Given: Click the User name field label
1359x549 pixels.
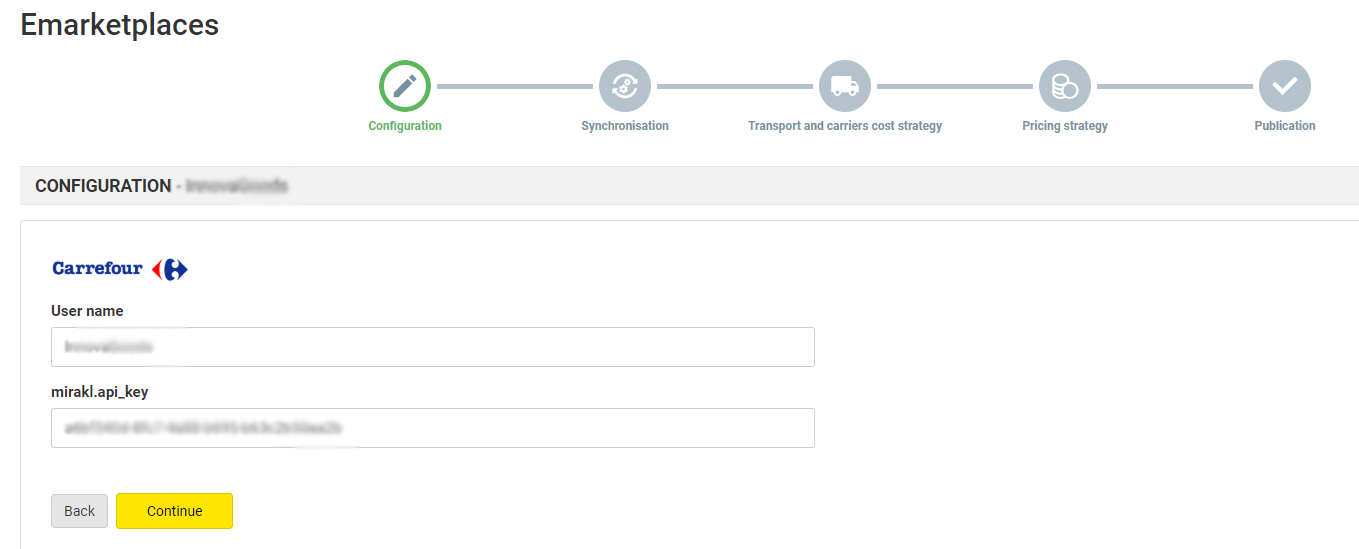Looking at the screenshot, I should coord(87,311).
